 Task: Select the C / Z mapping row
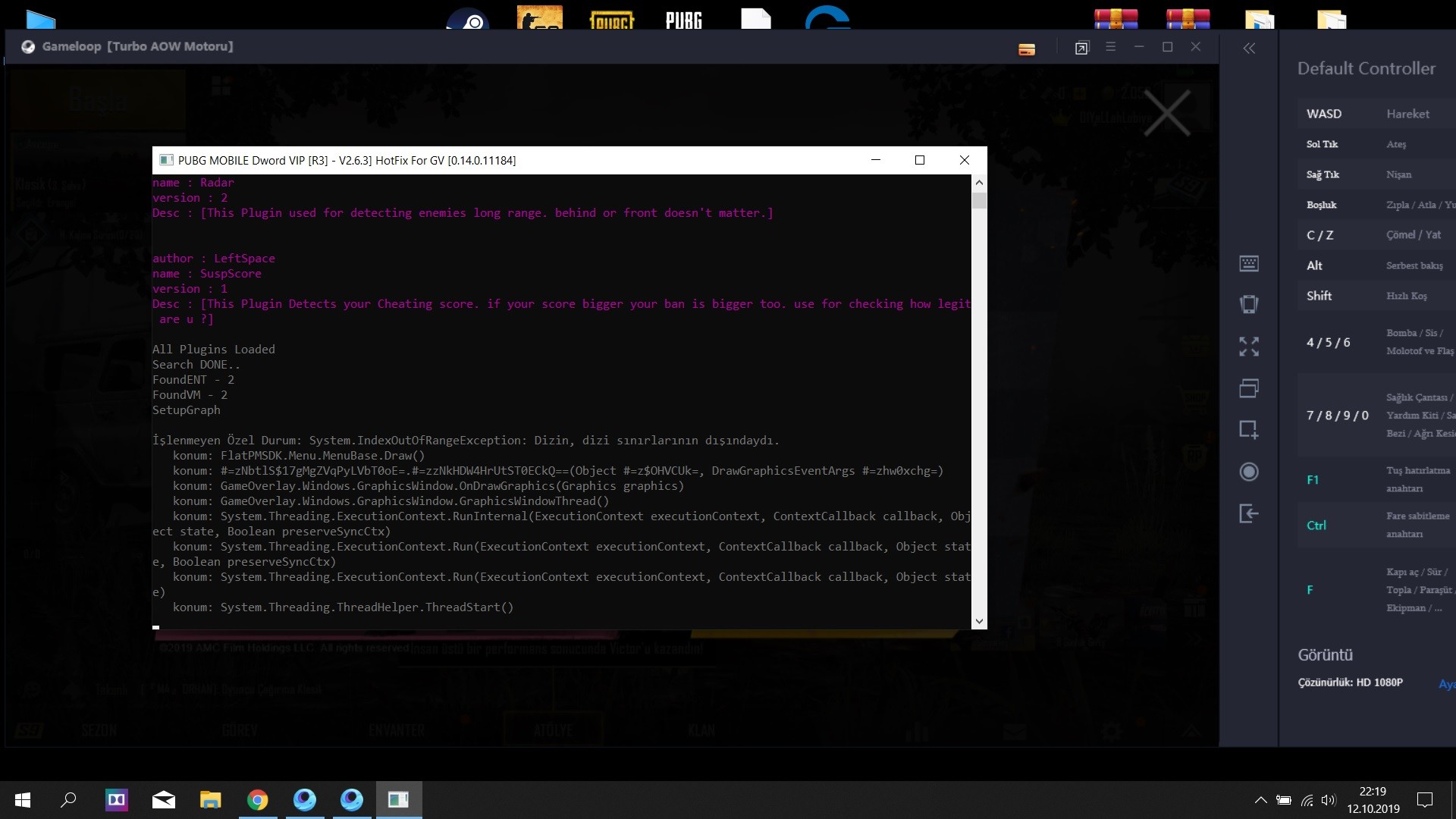pos(1376,235)
